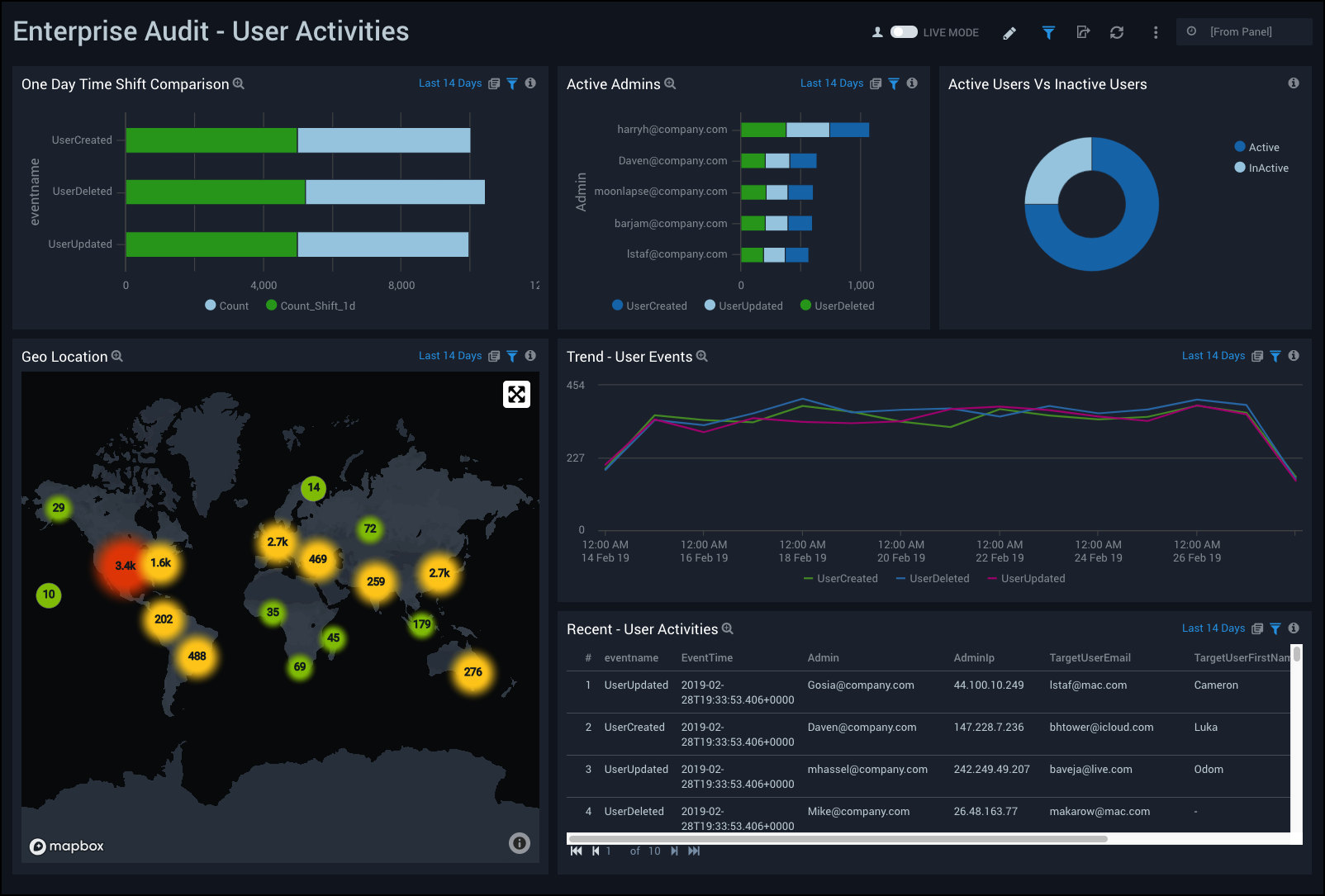Viewport: 1325px width, 896px height.
Task: Open the [From Panel] time range selector
Action: (x=1243, y=31)
